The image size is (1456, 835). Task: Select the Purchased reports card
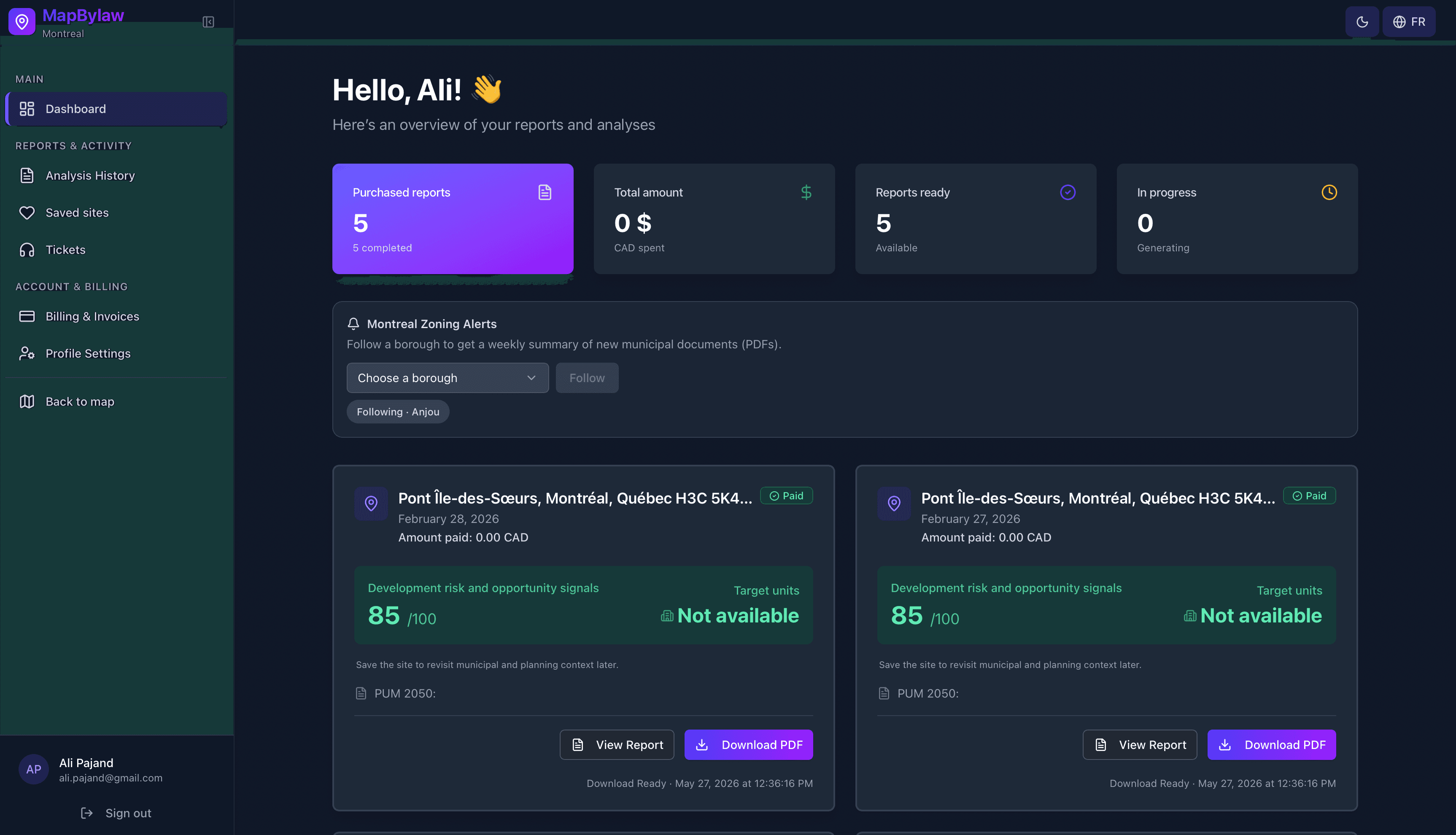pyautogui.click(x=453, y=219)
